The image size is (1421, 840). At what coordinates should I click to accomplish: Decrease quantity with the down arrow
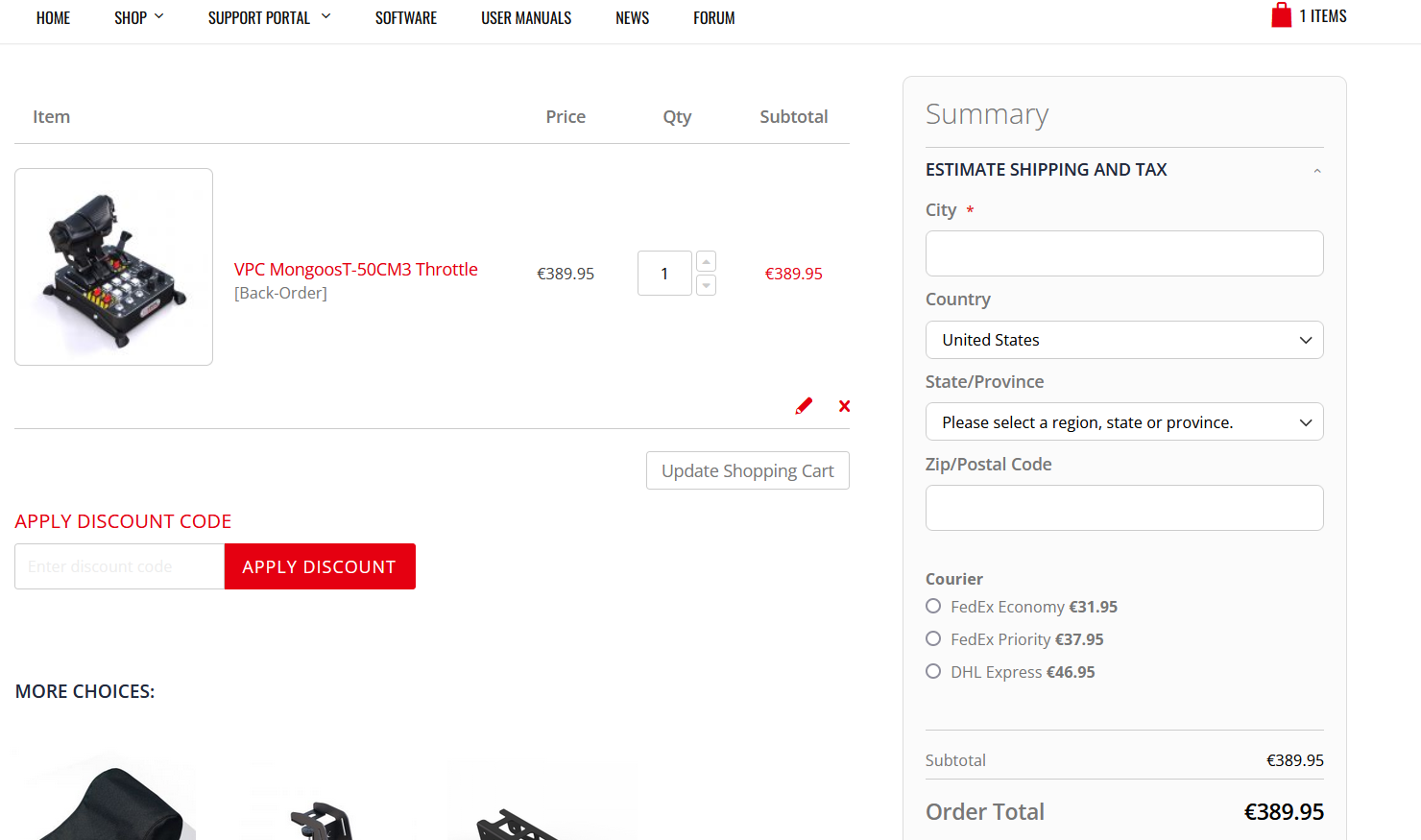[x=706, y=285]
